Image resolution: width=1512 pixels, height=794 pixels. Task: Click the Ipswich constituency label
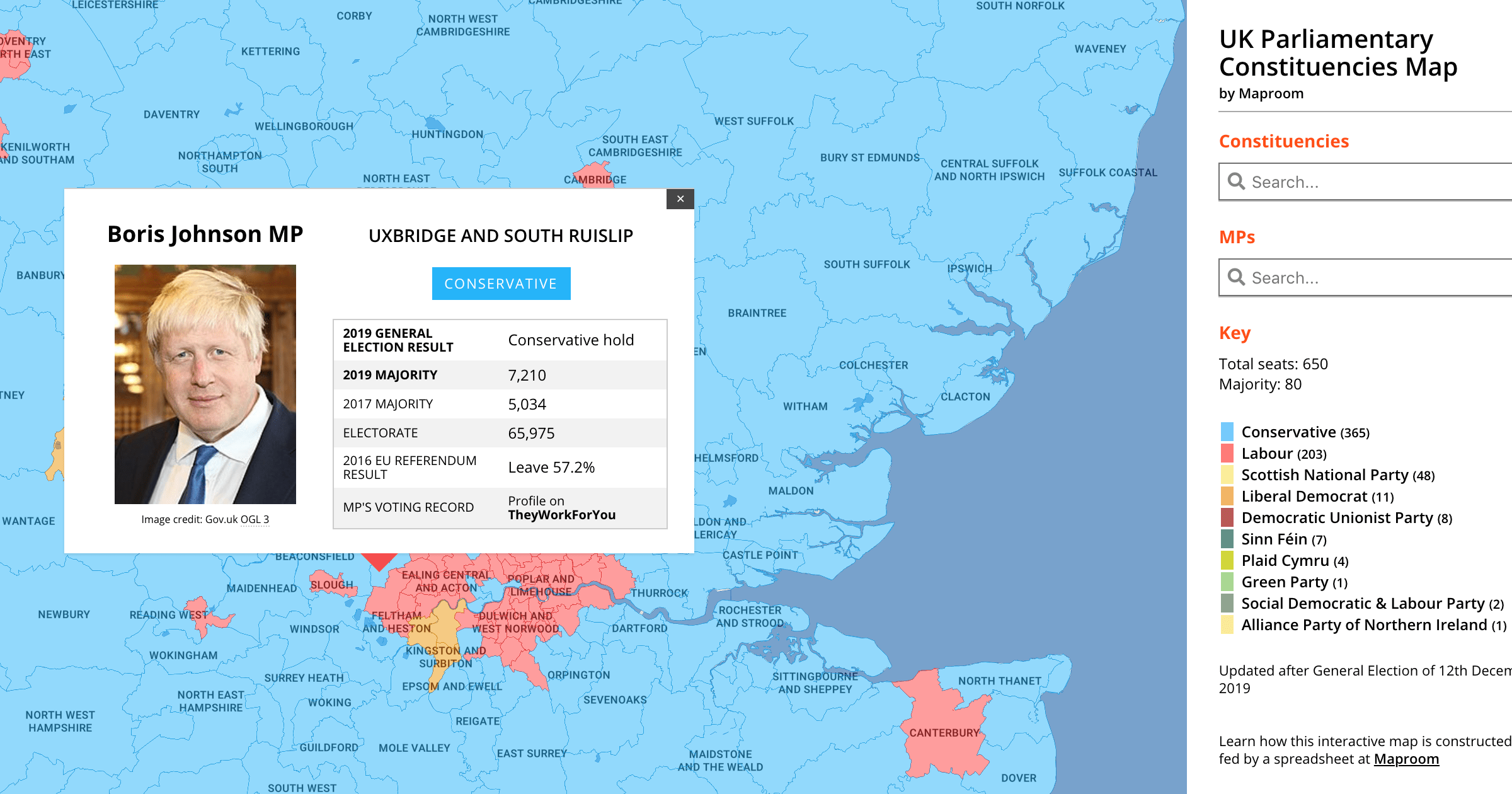pos(969,268)
